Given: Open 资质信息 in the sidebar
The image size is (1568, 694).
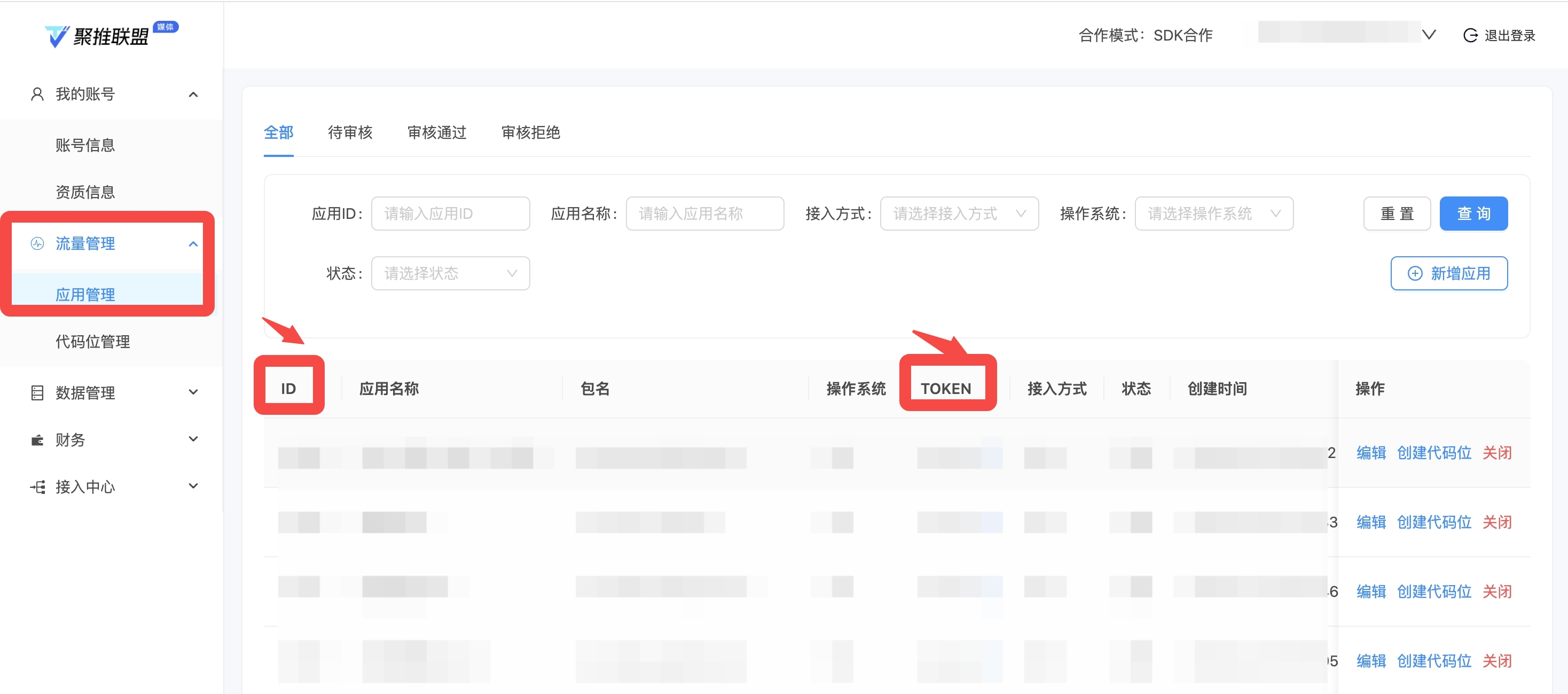Looking at the screenshot, I should pyautogui.click(x=85, y=192).
